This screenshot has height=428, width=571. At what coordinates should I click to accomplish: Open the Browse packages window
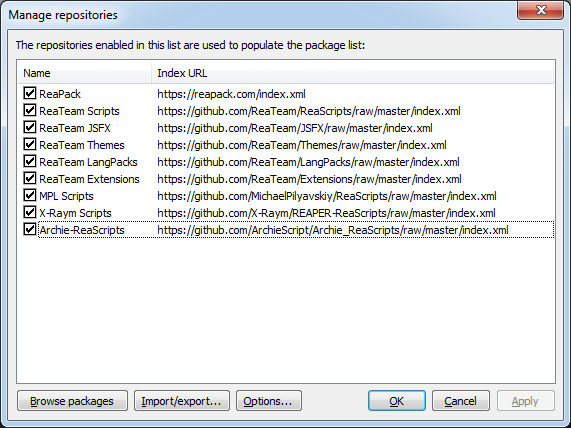pos(72,401)
